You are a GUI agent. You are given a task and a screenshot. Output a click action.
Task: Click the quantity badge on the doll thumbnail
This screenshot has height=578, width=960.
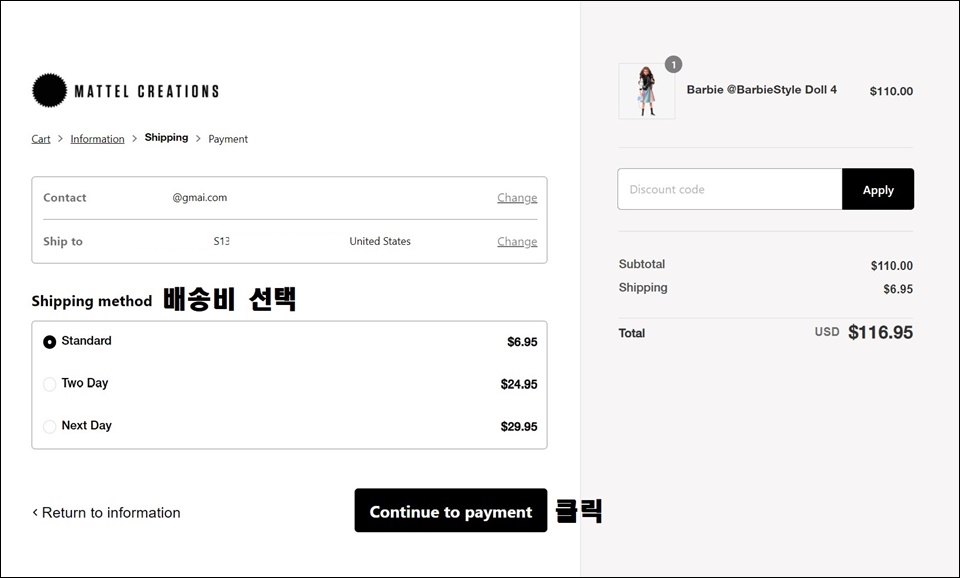point(673,64)
